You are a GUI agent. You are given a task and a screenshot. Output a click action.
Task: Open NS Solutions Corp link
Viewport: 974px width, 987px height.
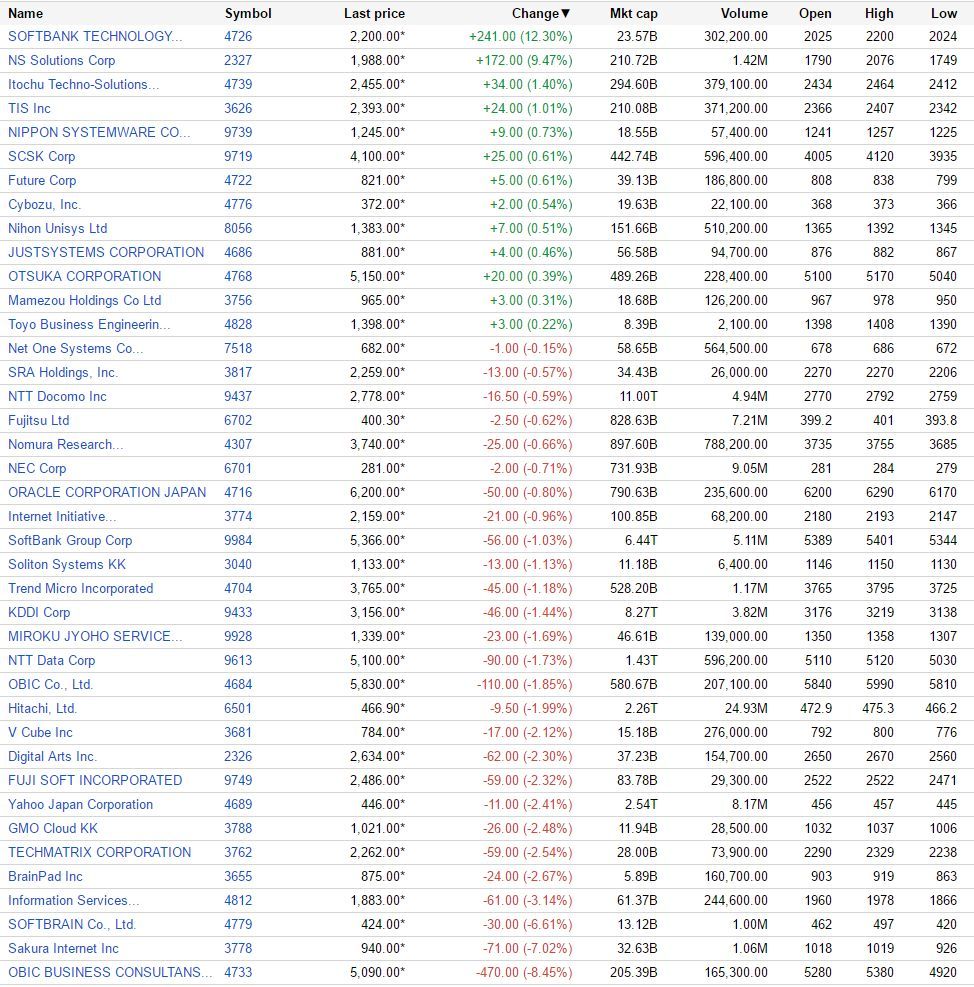click(62, 60)
